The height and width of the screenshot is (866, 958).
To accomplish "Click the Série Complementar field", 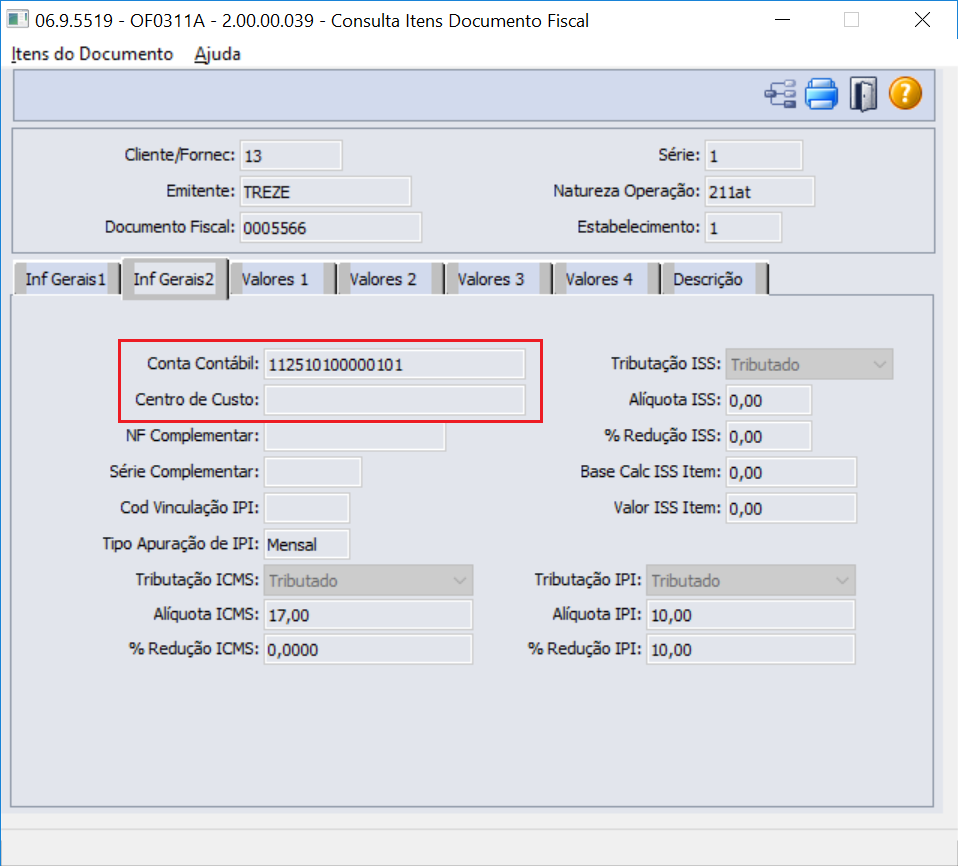I will point(313,472).
